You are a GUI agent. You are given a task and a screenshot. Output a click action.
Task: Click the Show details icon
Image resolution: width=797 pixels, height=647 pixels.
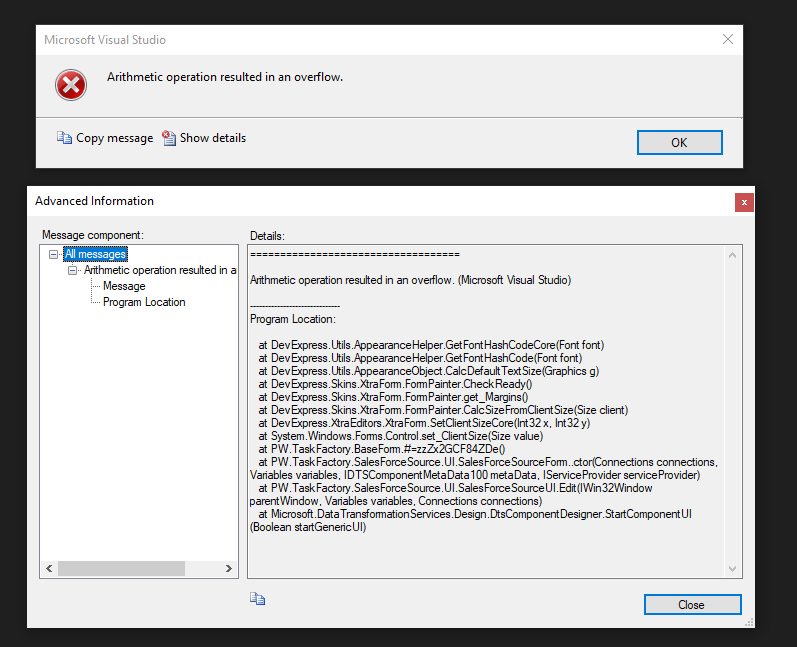169,138
